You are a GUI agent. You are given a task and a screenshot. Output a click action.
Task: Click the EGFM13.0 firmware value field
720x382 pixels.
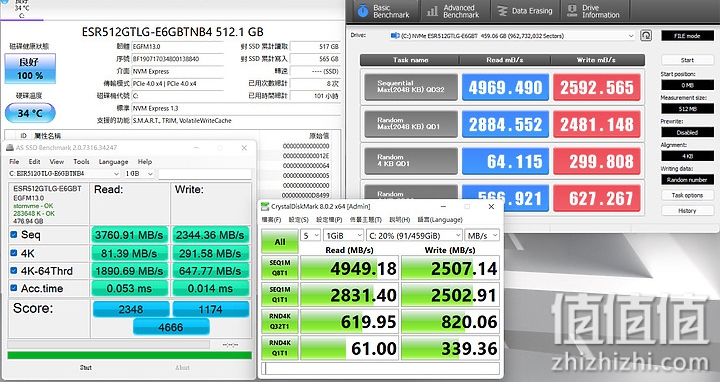[x=177, y=46]
